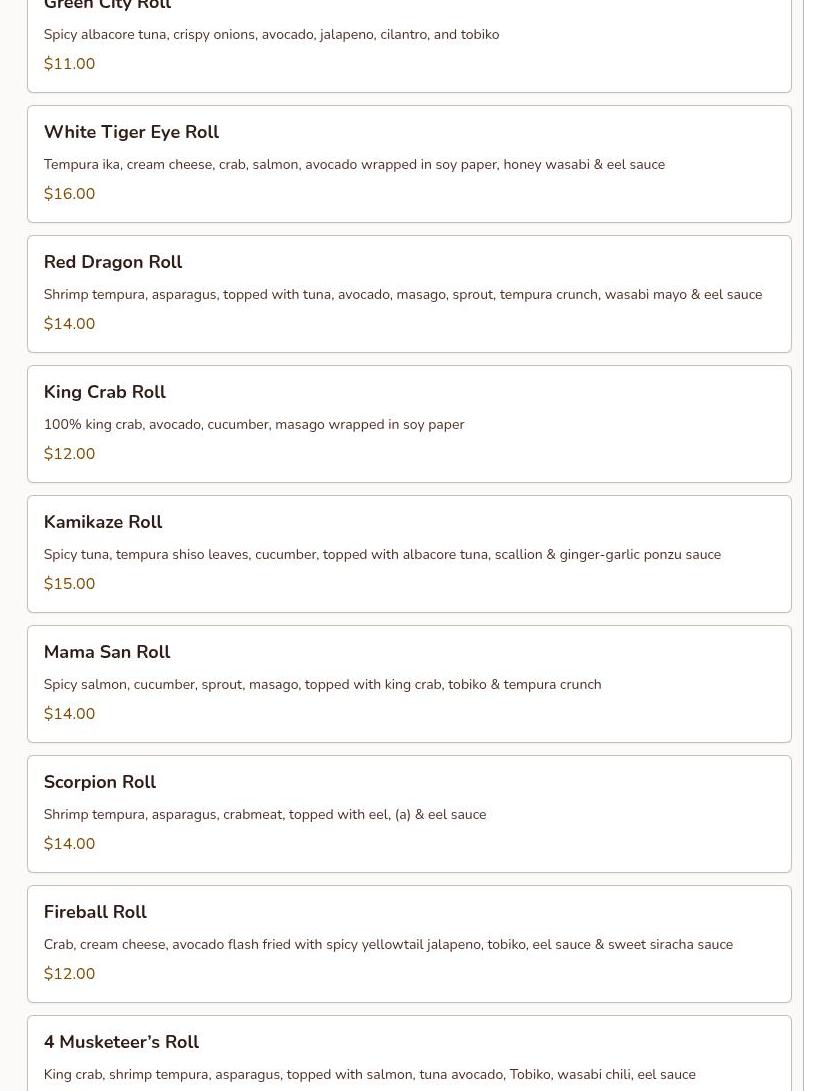Screen dimensions: 824x1091
Task: Click the 4 Musketeer's Roll ingredients description
Action: click(x=370, y=1074)
